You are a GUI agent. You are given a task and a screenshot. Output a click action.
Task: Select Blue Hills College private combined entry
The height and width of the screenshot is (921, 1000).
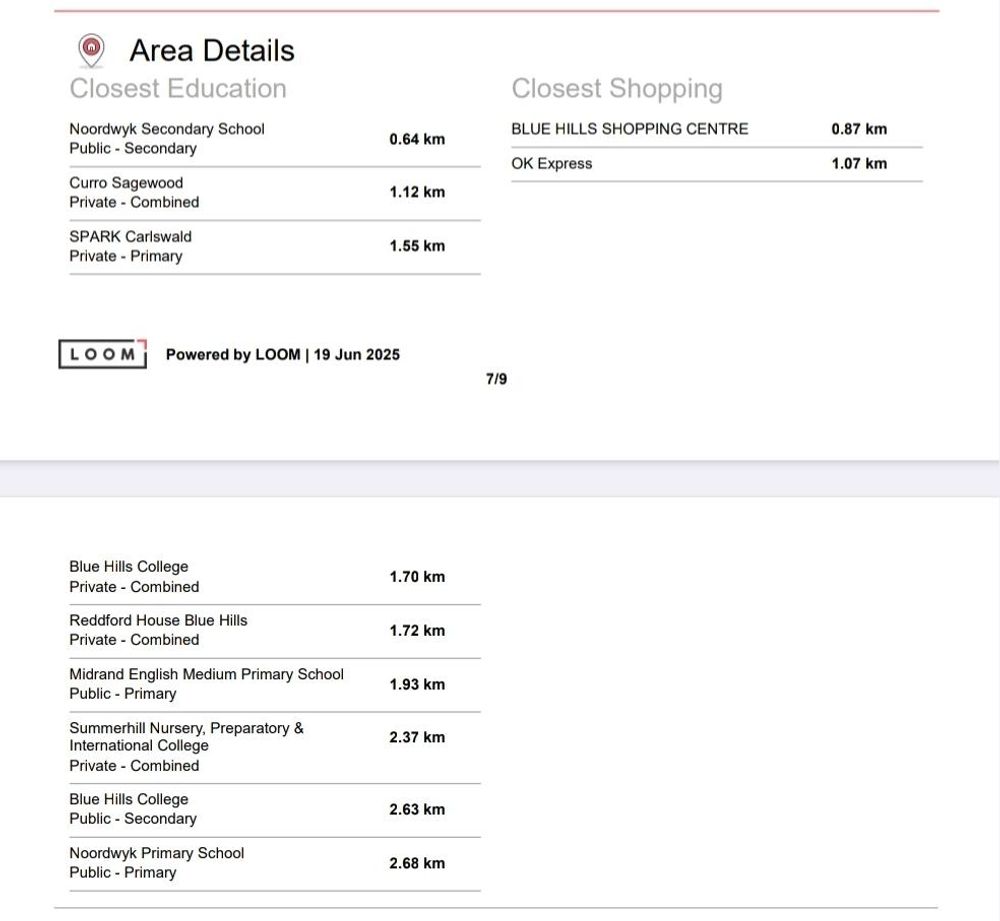click(129, 567)
